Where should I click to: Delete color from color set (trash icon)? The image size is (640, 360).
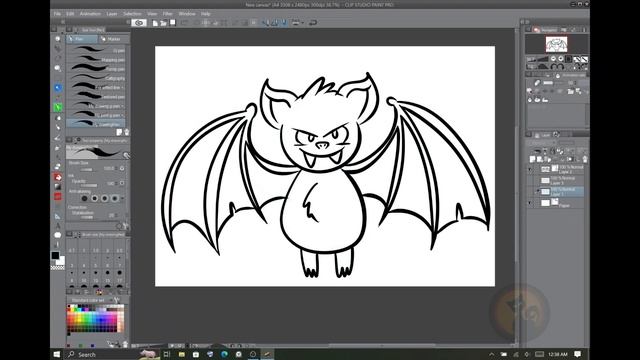click(x=125, y=344)
